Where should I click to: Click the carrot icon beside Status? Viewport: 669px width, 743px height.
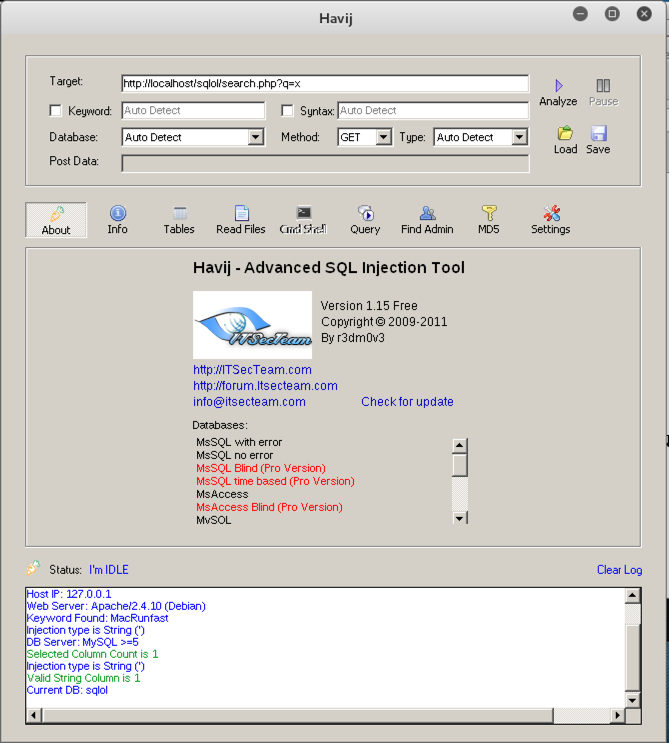coord(33,568)
